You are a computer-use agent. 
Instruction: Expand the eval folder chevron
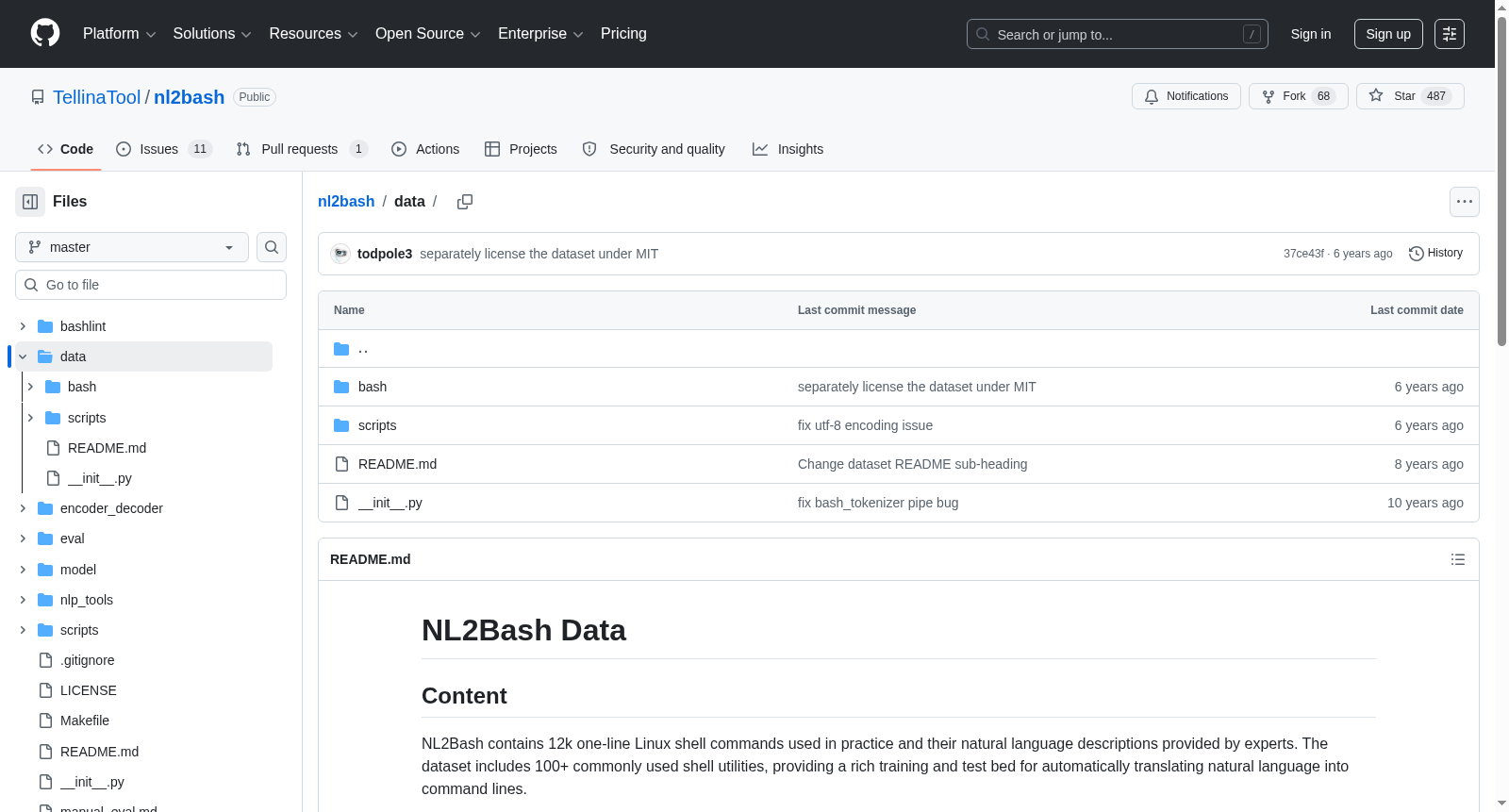click(x=23, y=539)
